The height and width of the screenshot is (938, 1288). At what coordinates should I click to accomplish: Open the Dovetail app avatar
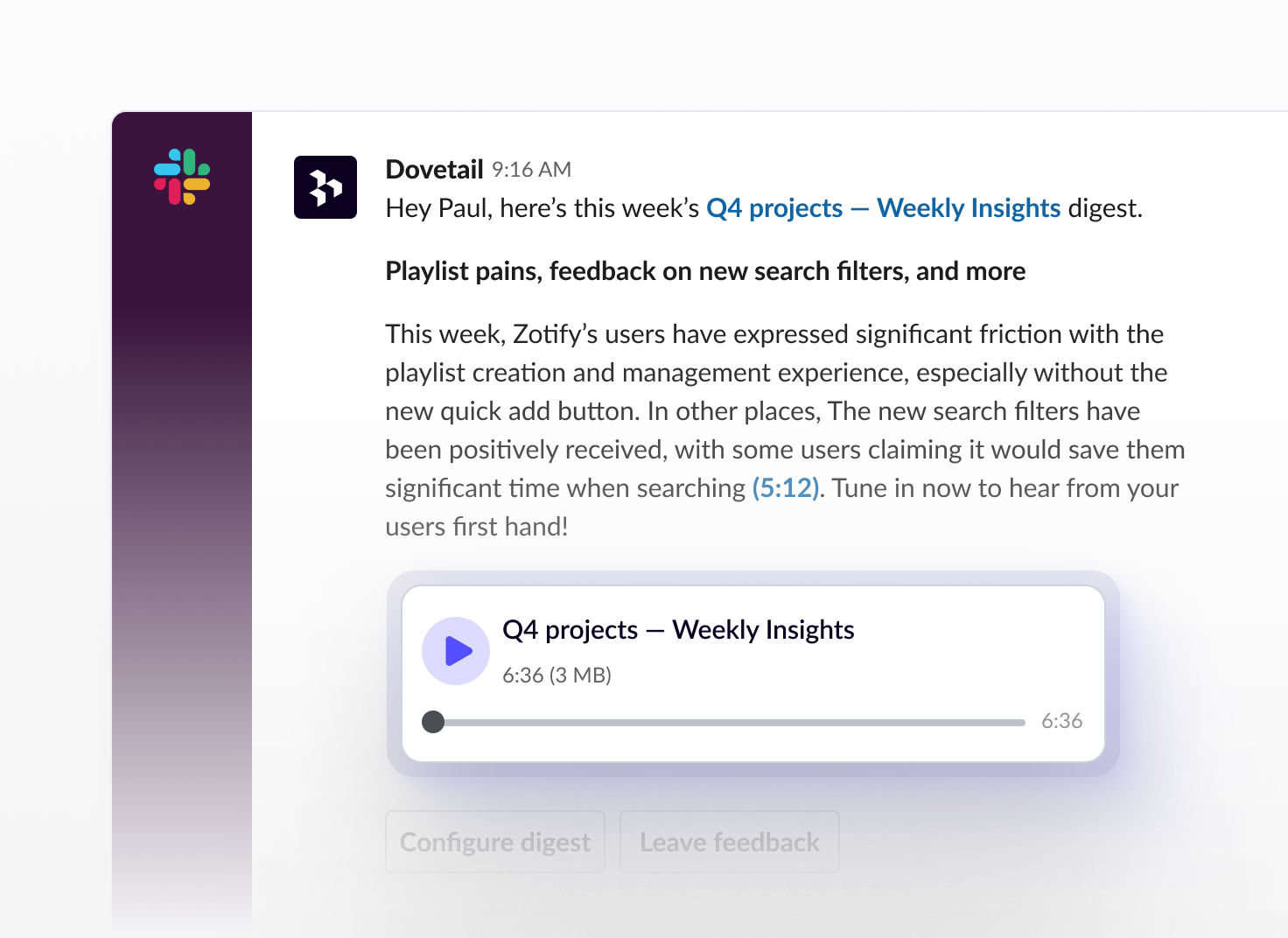click(x=325, y=187)
